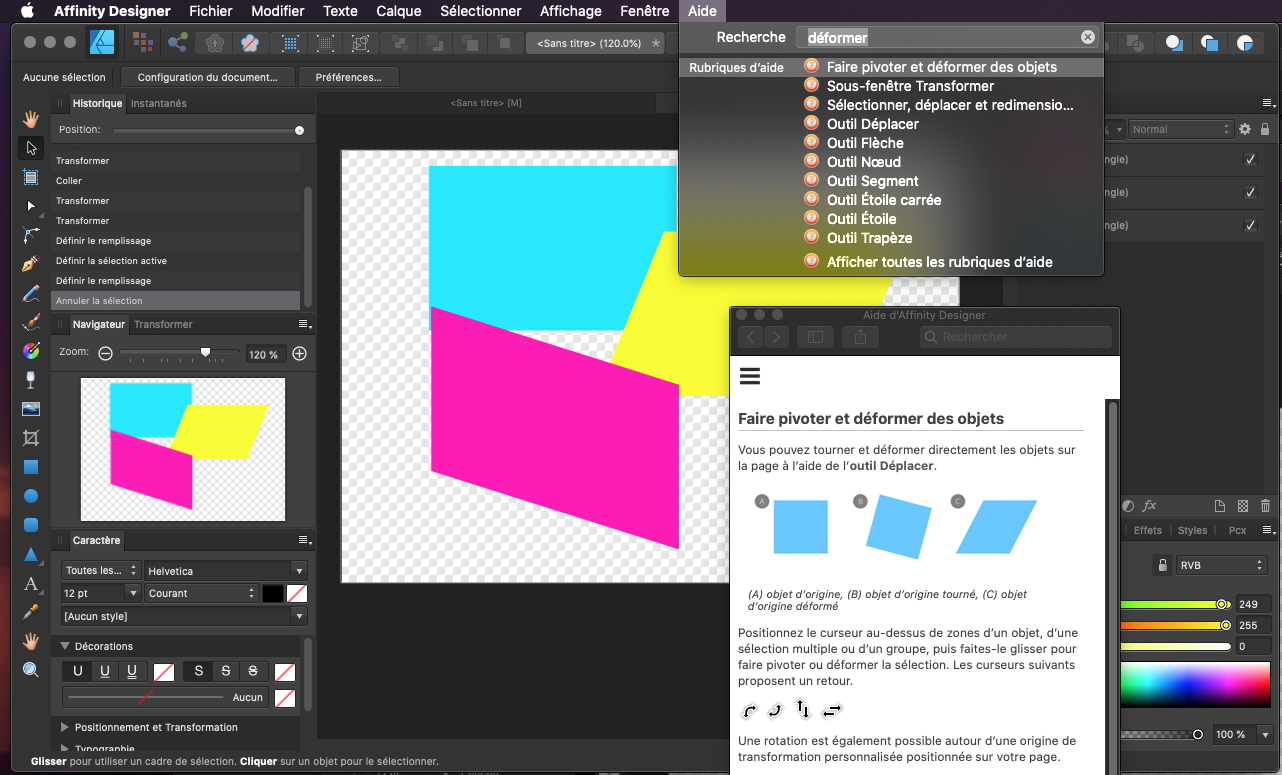Select the Artistic Text tool
This screenshot has height=775, width=1282.
[x=31, y=583]
